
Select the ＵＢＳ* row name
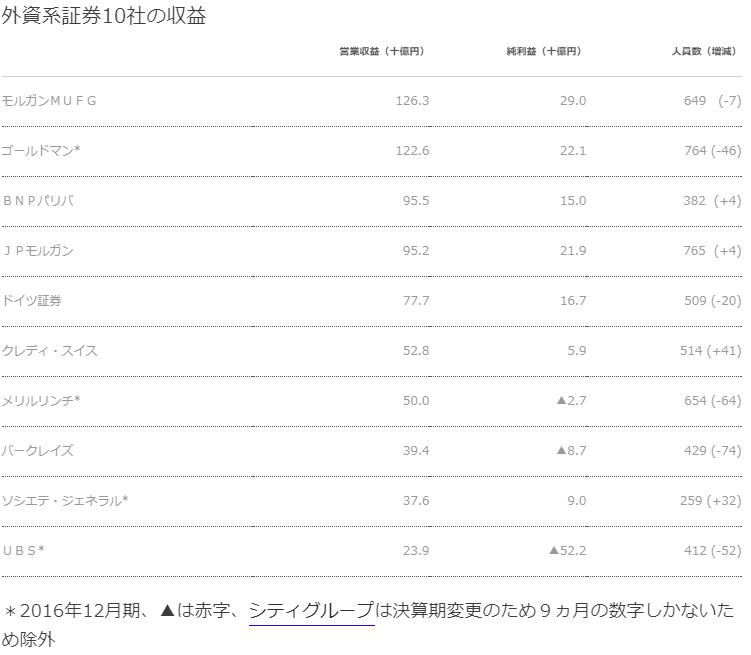pos(23,551)
